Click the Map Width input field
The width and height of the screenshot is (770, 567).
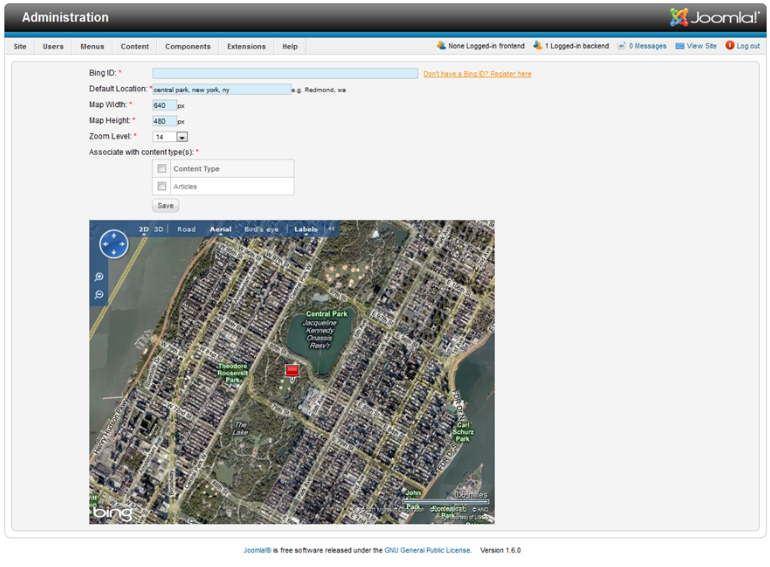[165, 106]
